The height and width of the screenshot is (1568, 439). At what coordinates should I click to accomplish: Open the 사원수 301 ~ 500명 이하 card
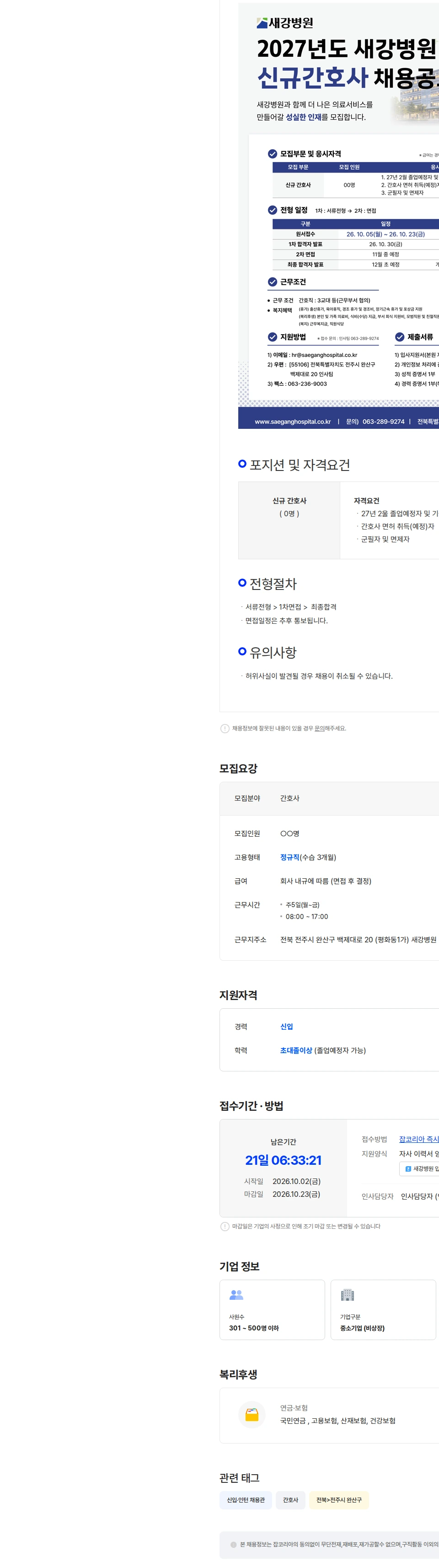point(273,1310)
